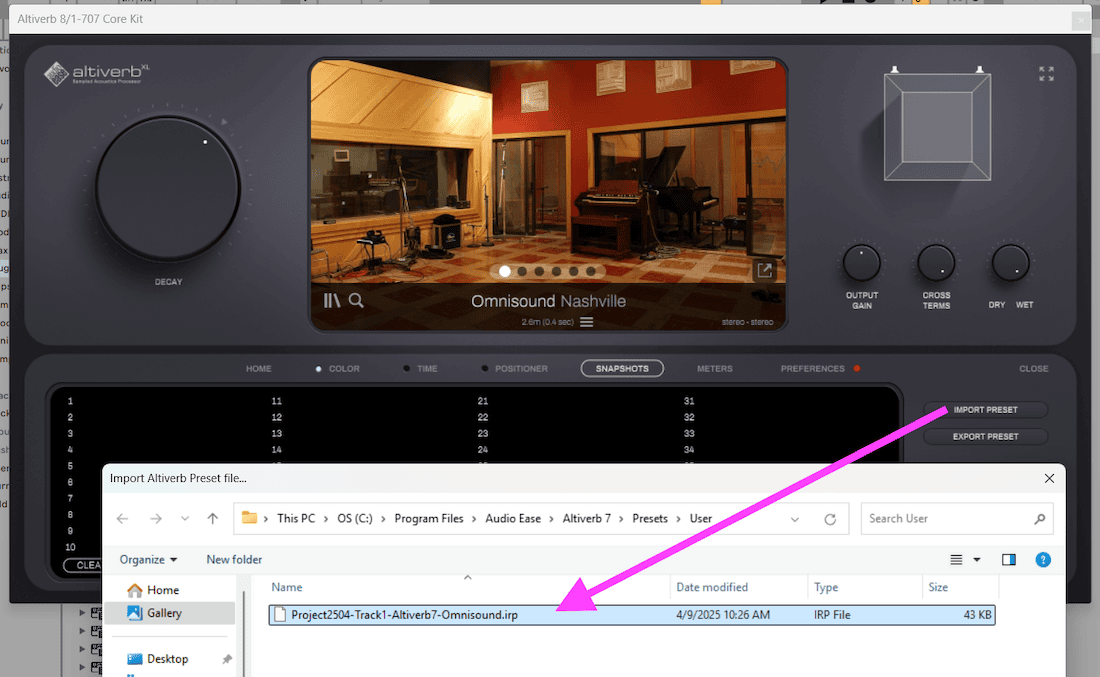Open the PREFERENCES tab
Screen dimensions: 1100x677
coord(812,368)
